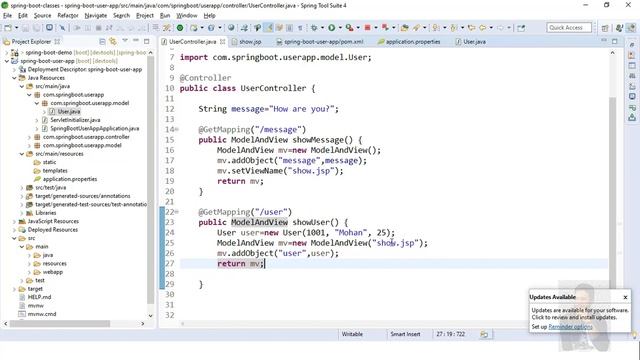Click the Run Last Tool with coverage icon

coord(349,28)
